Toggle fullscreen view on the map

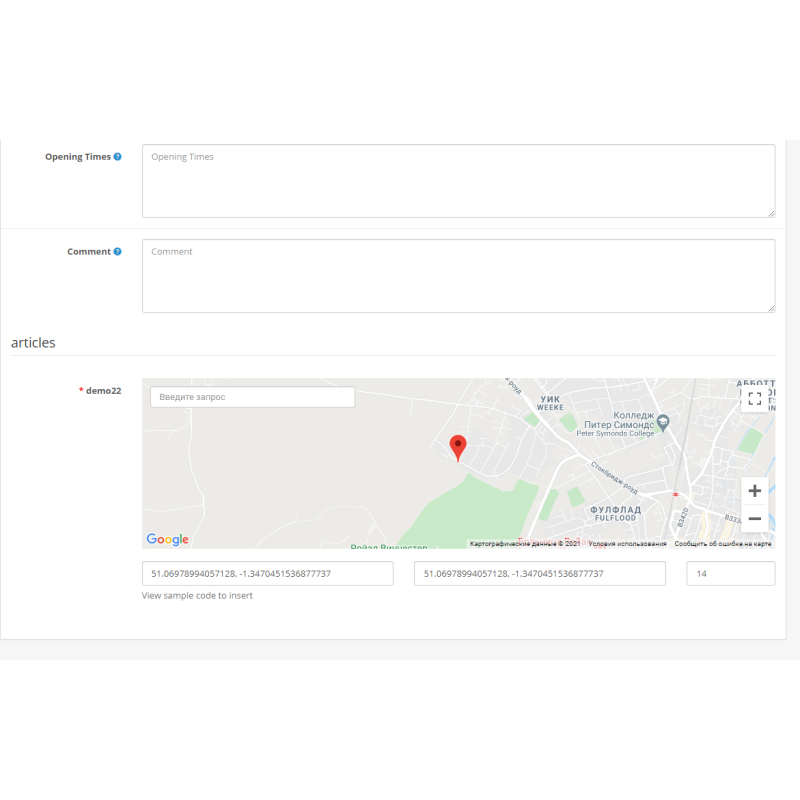pyautogui.click(x=755, y=399)
